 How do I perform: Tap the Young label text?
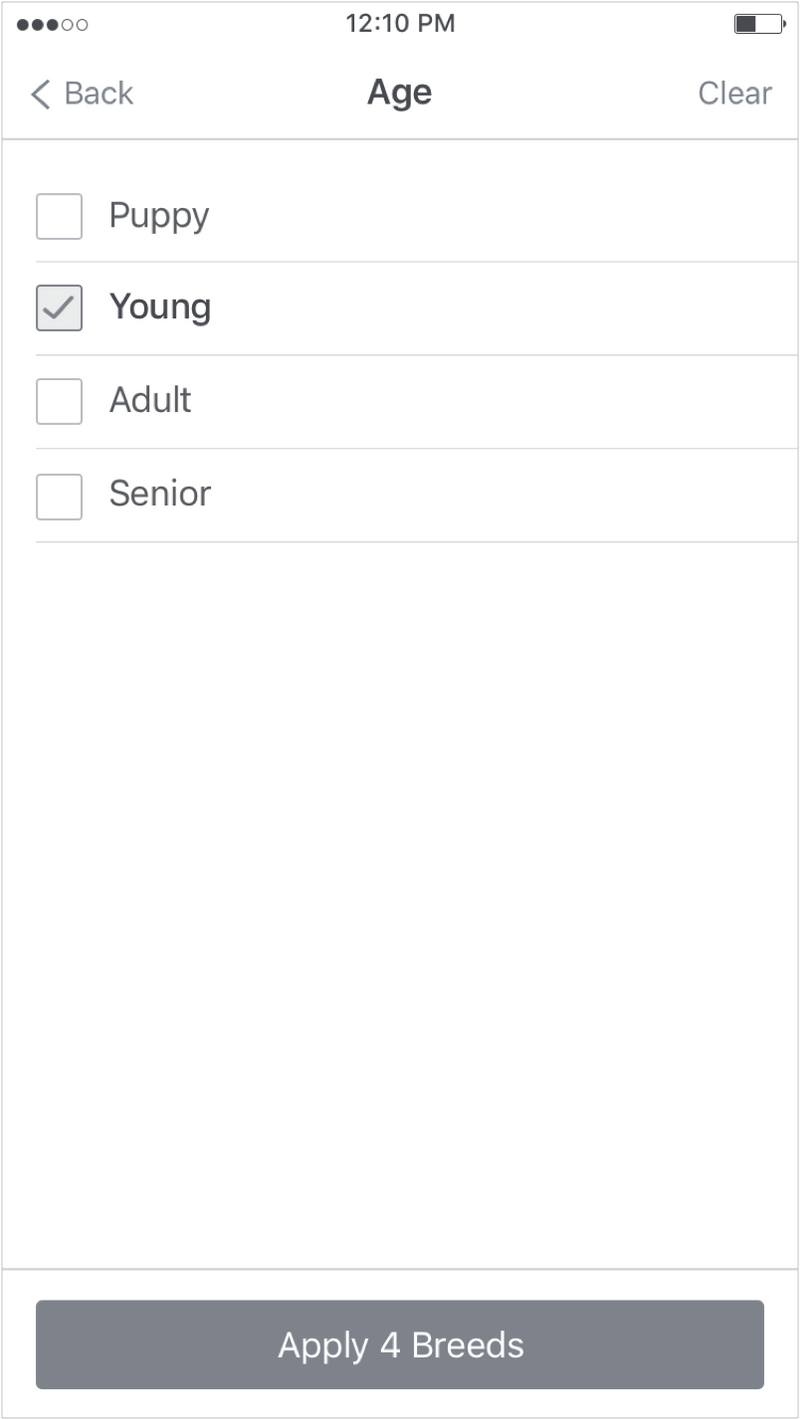point(160,307)
